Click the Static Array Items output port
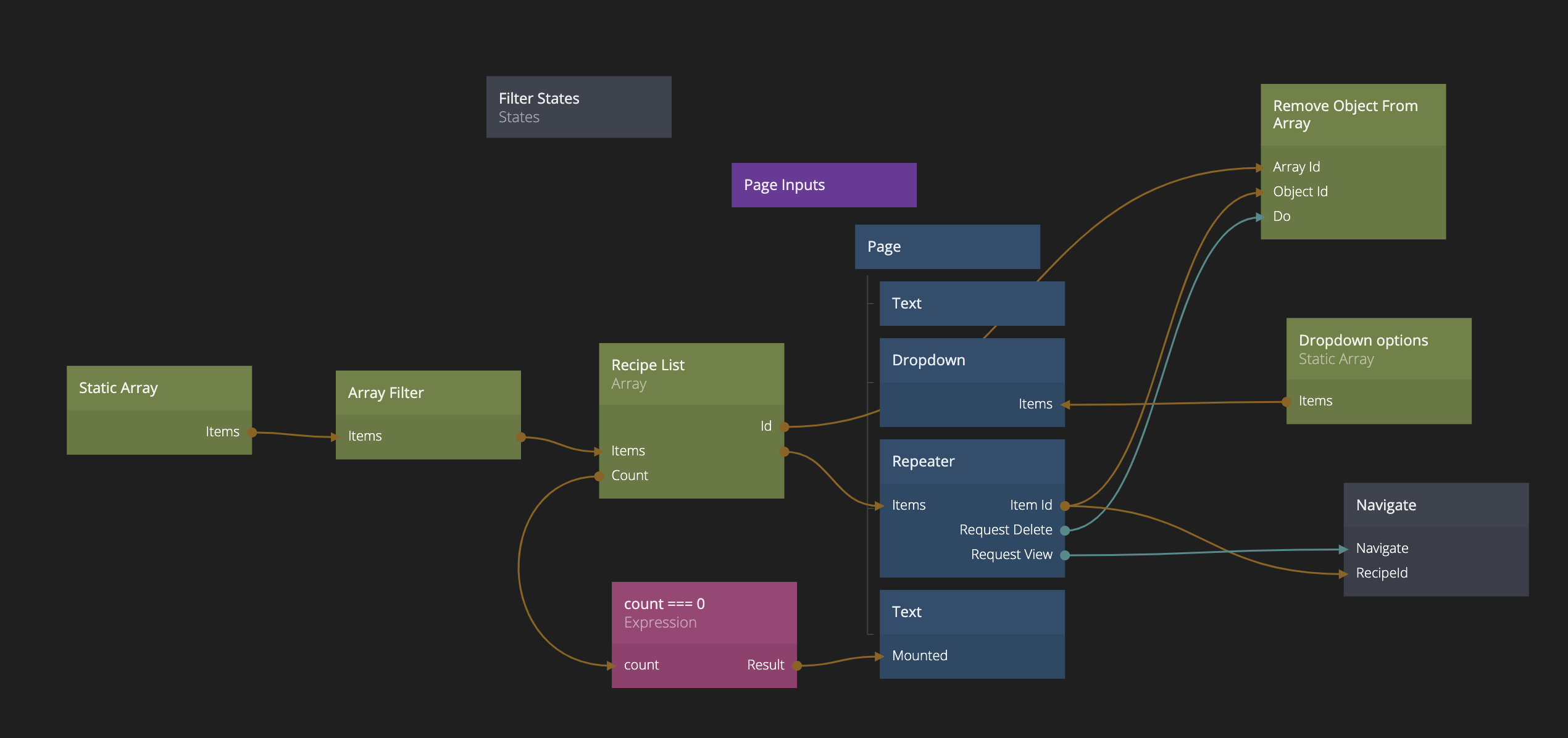Viewport: 1568px width, 738px height. (x=252, y=433)
